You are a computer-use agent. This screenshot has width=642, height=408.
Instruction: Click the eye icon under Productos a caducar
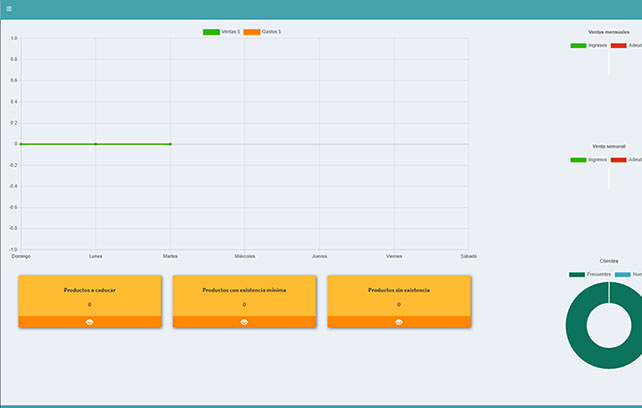[89, 322]
